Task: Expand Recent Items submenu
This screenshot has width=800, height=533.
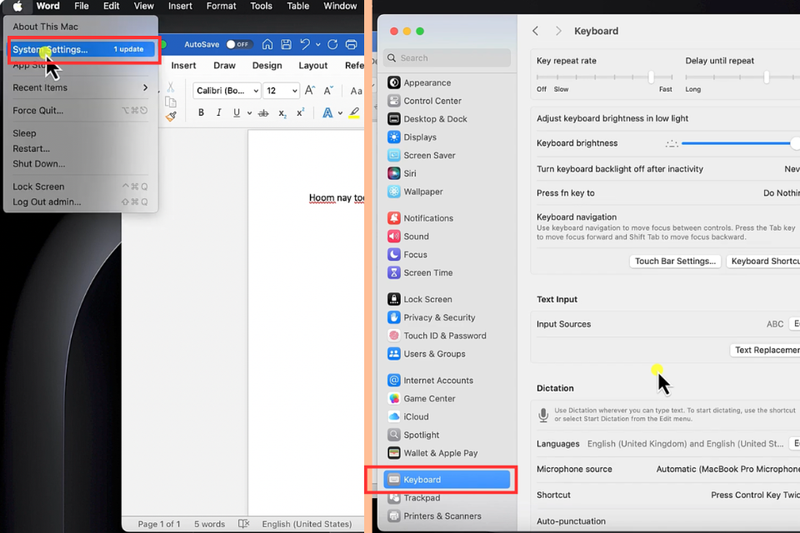Action: tap(80, 88)
